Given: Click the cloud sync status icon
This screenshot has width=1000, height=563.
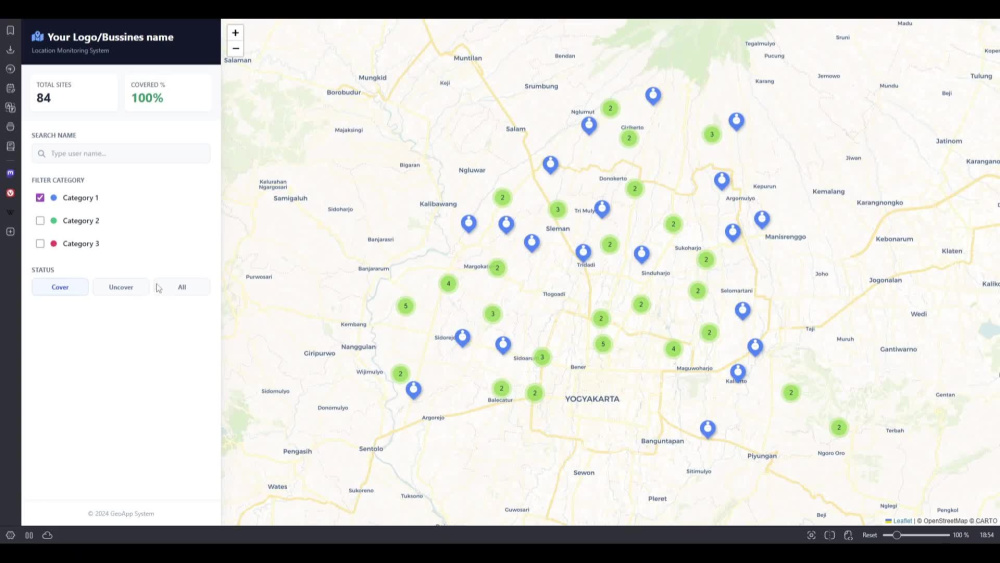Looking at the screenshot, I should (x=47, y=535).
